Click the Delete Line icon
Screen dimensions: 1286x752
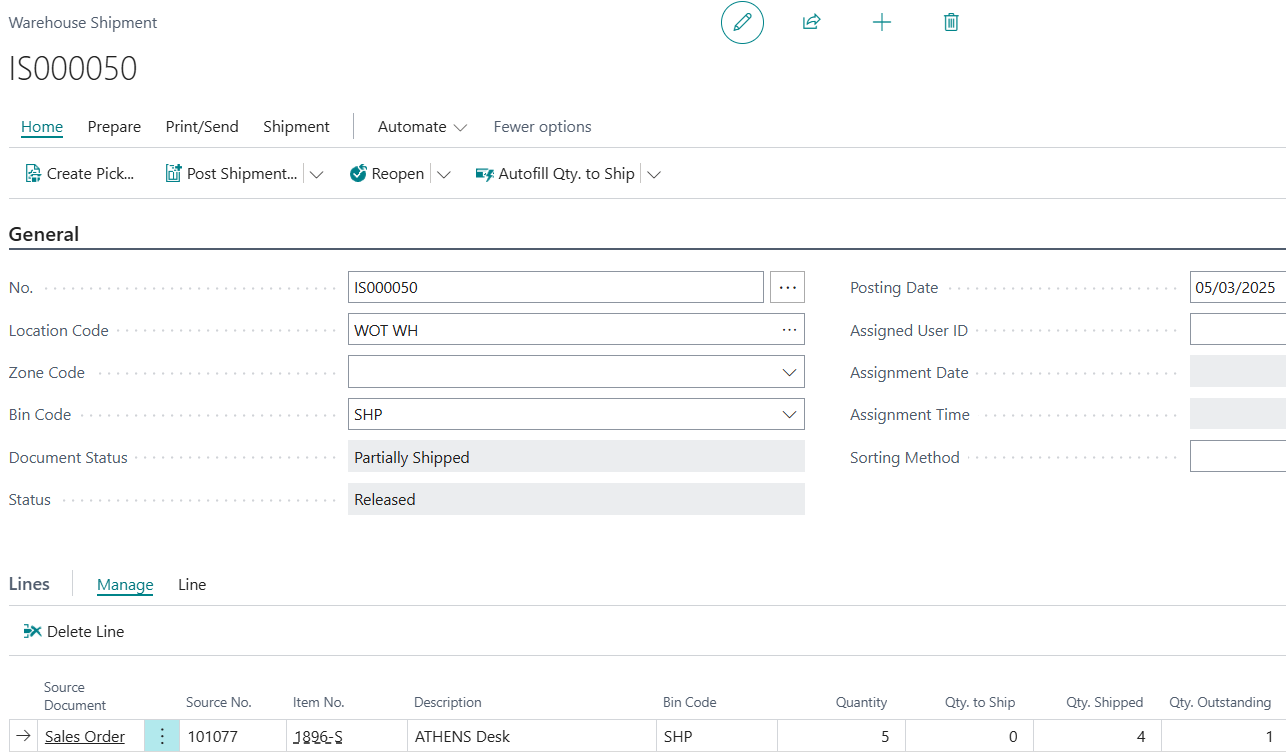point(32,631)
